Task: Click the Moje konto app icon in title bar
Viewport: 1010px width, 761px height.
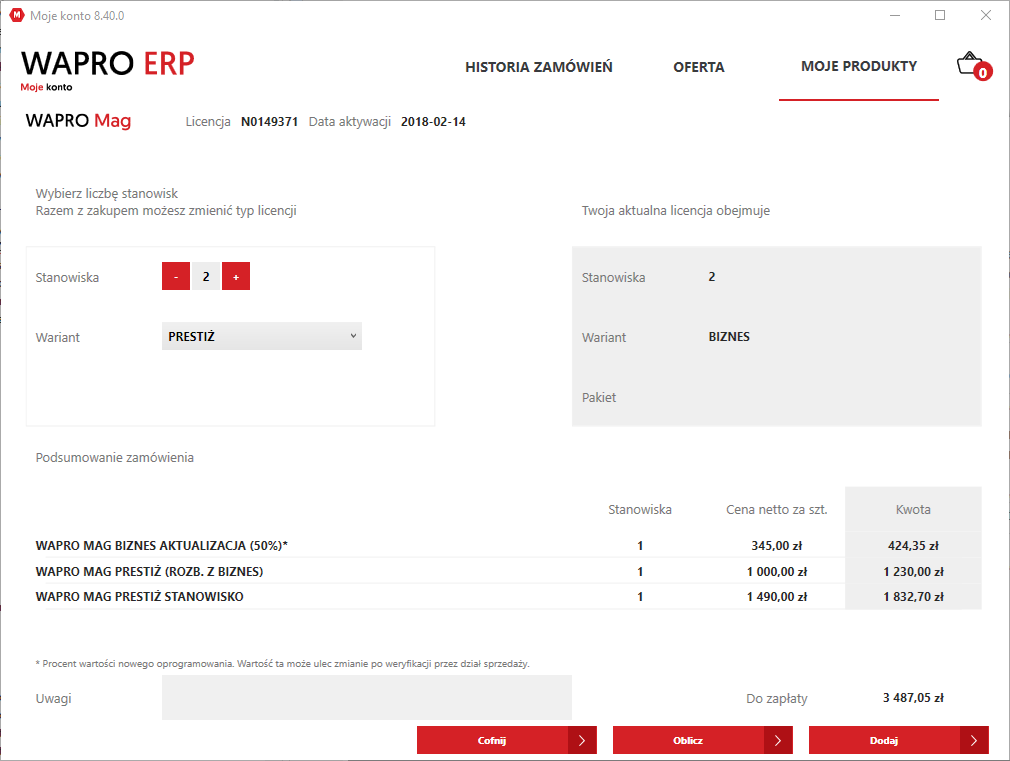Action: (x=17, y=15)
